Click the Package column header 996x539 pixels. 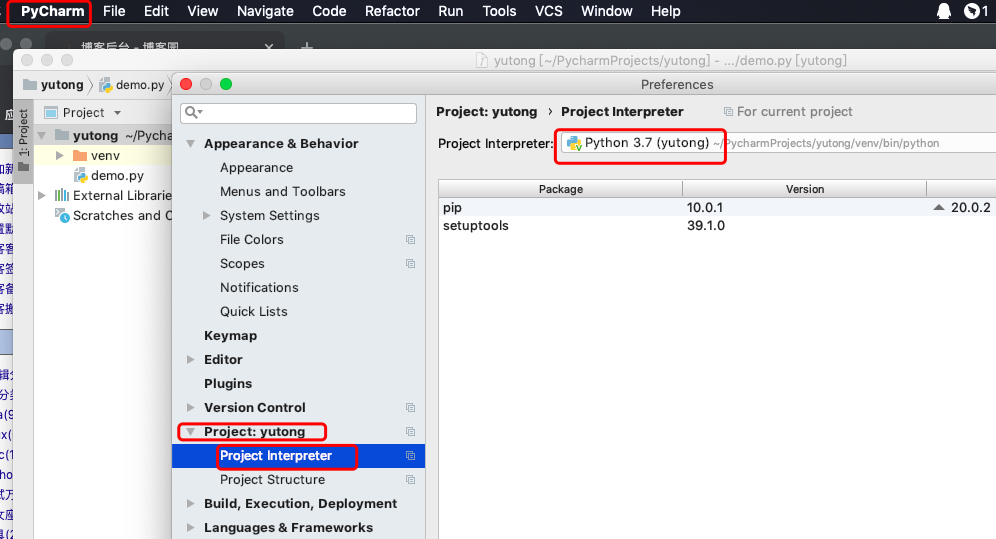560,189
